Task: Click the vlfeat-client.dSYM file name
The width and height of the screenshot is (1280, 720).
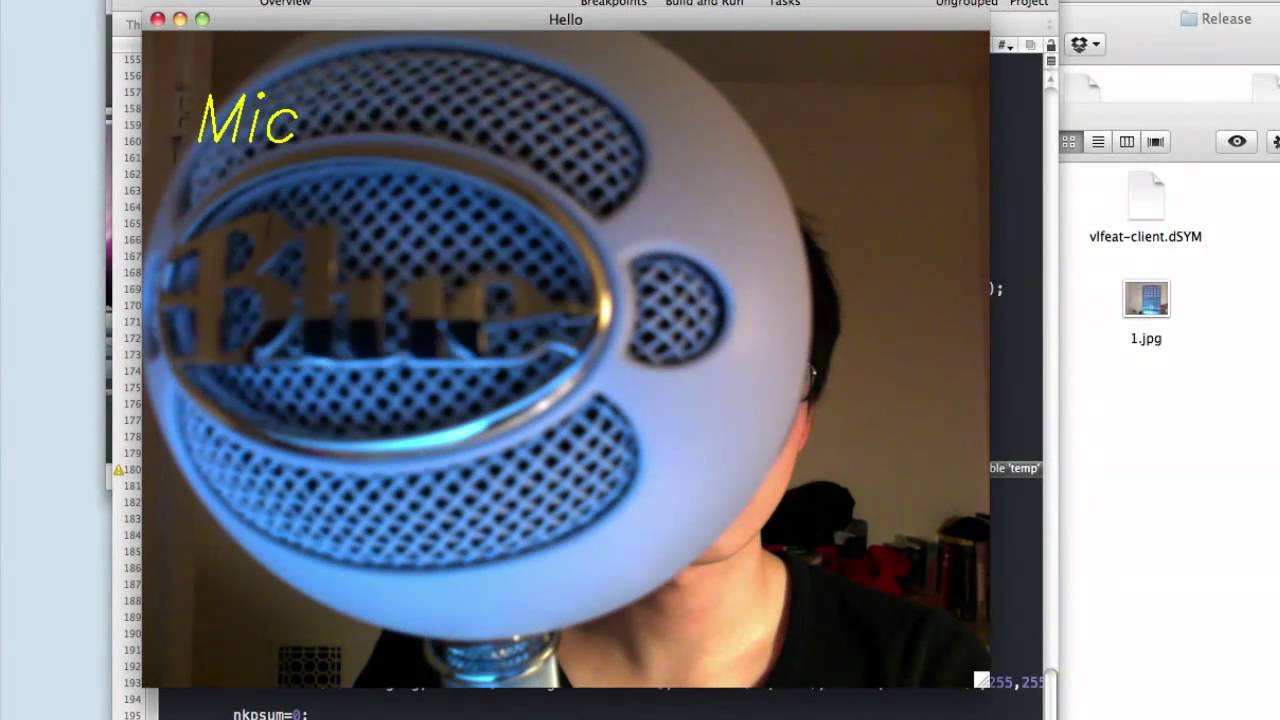Action: tap(1146, 237)
